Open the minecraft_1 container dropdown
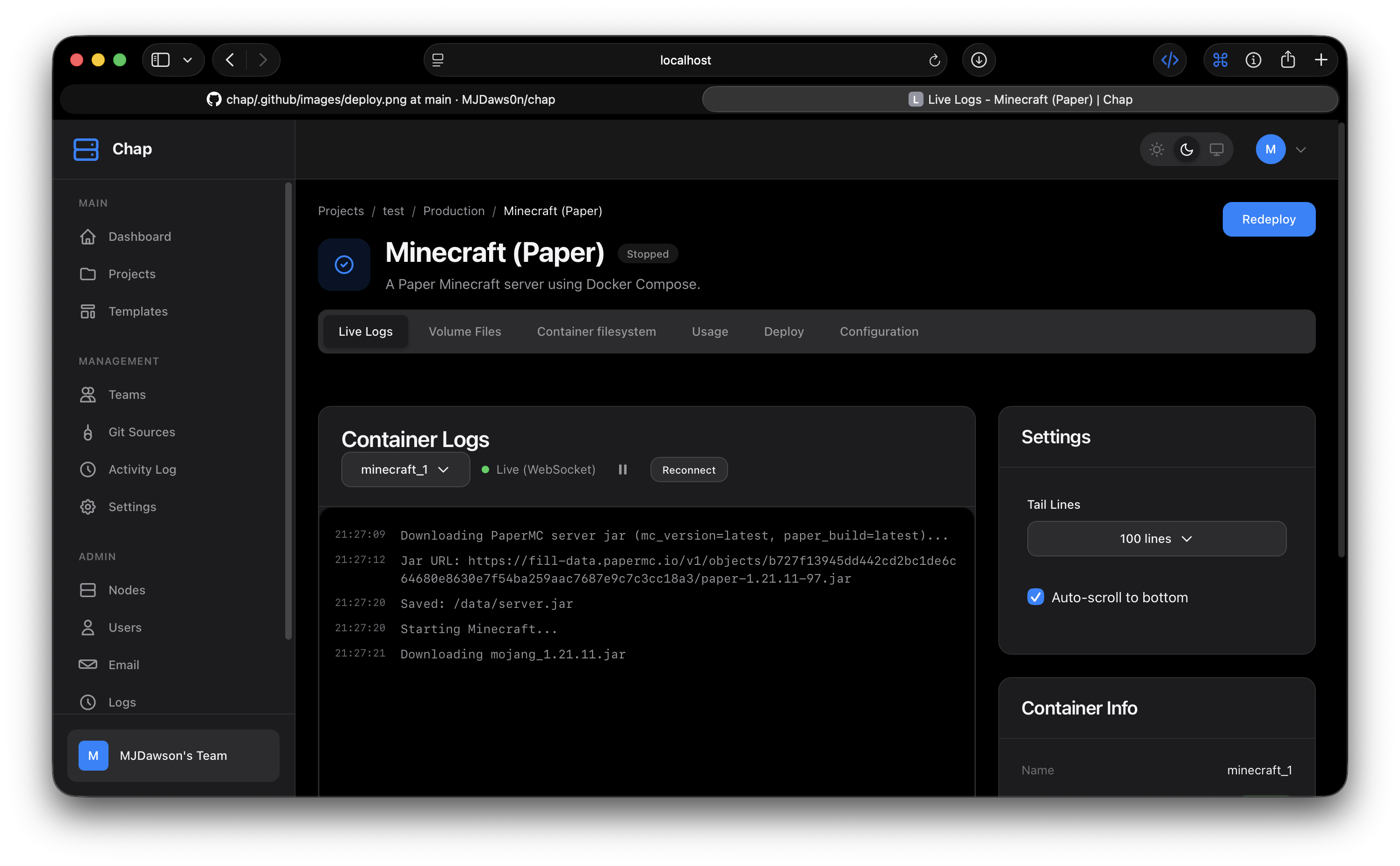The image size is (1400, 866). pyautogui.click(x=405, y=469)
